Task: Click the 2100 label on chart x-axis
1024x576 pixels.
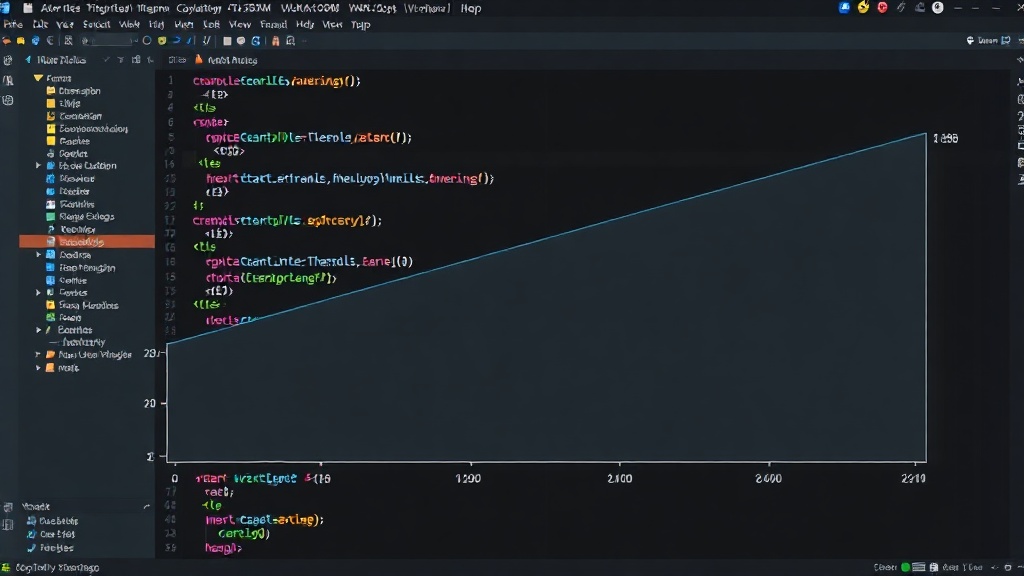Action: click(619, 478)
